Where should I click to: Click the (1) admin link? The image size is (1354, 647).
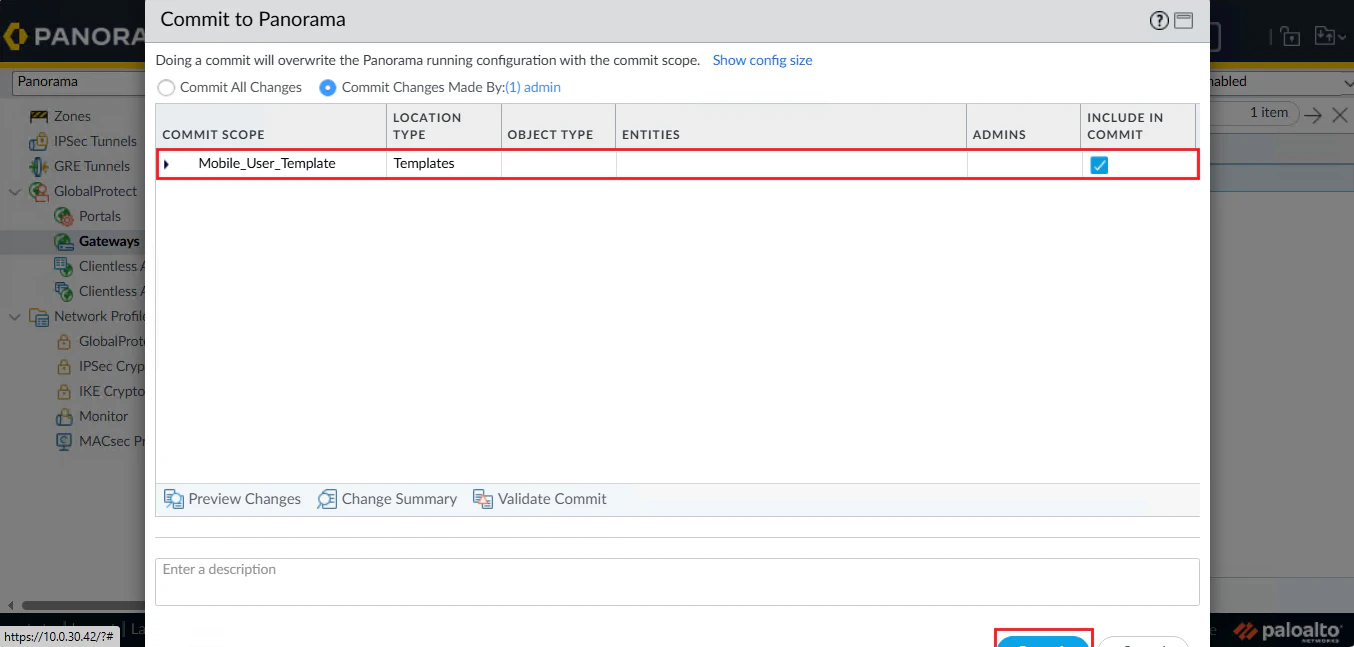pyautogui.click(x=533, y=88)
